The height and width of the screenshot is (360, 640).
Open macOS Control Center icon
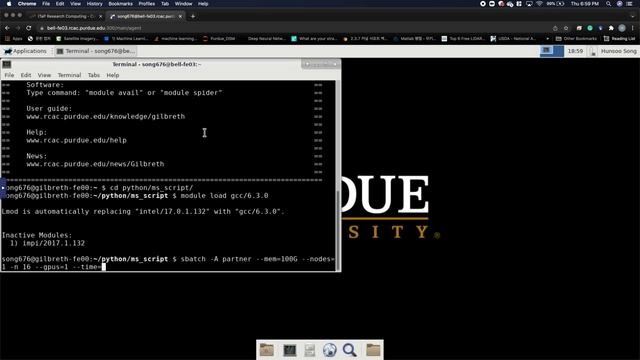tap(629, 4)
